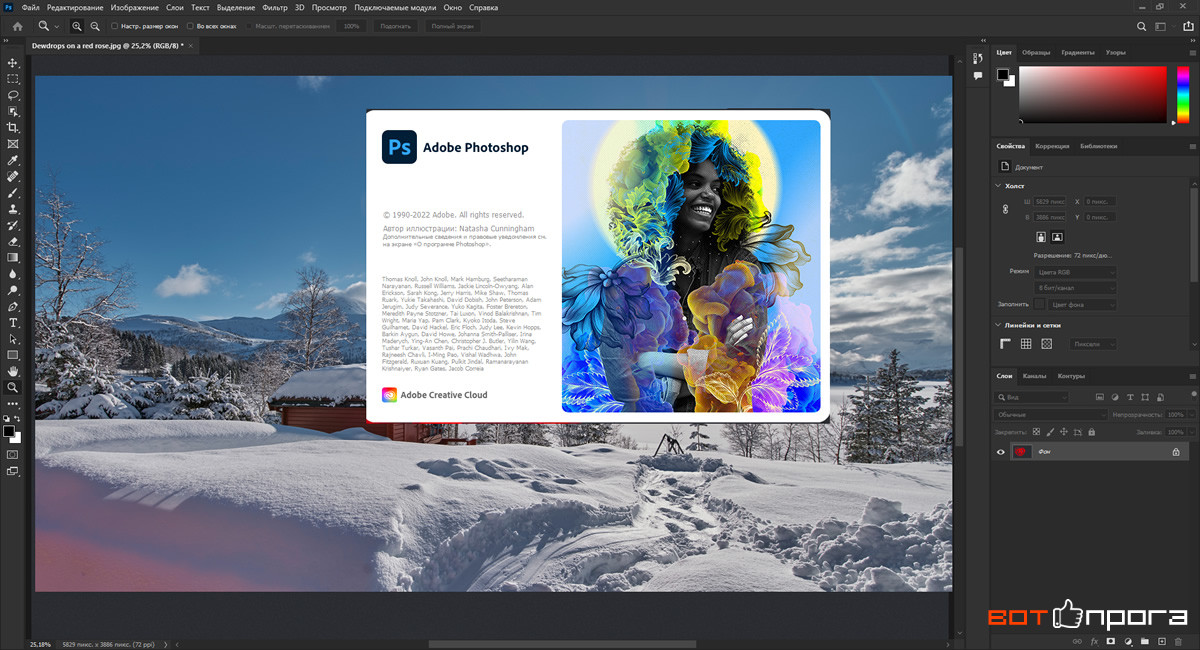Click the canvas width Ш input field
Viewport: 1200px width, 650px height.
(x=1050, y=201)
